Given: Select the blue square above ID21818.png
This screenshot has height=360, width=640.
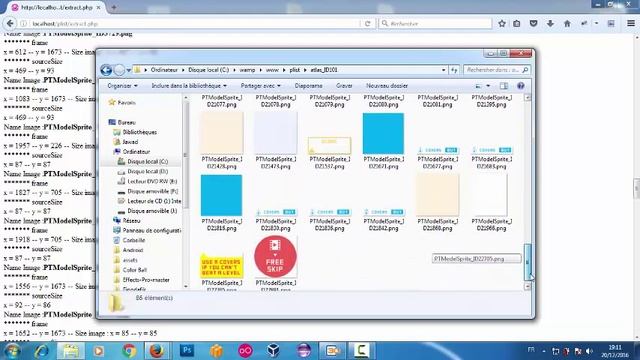Looking at the screenshot, I should click(x=221, y=196).
